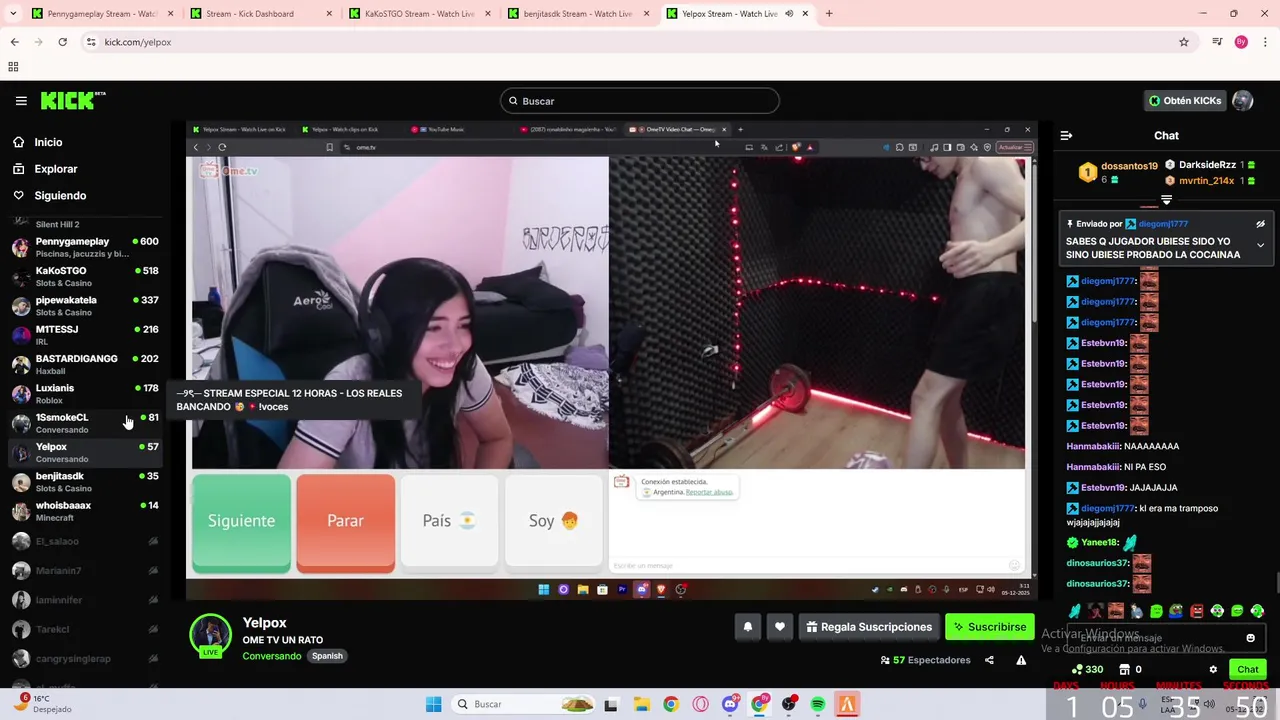Insert the angry red face quick emote
Screen dimensions: 1280x720
click(1197, 611)
